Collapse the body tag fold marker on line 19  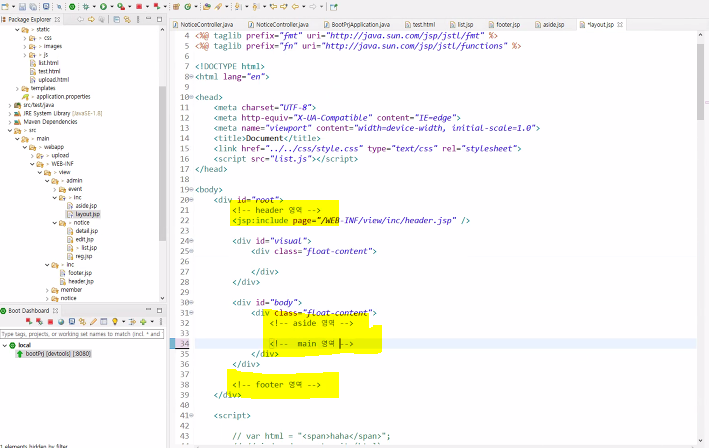point(192,189)
